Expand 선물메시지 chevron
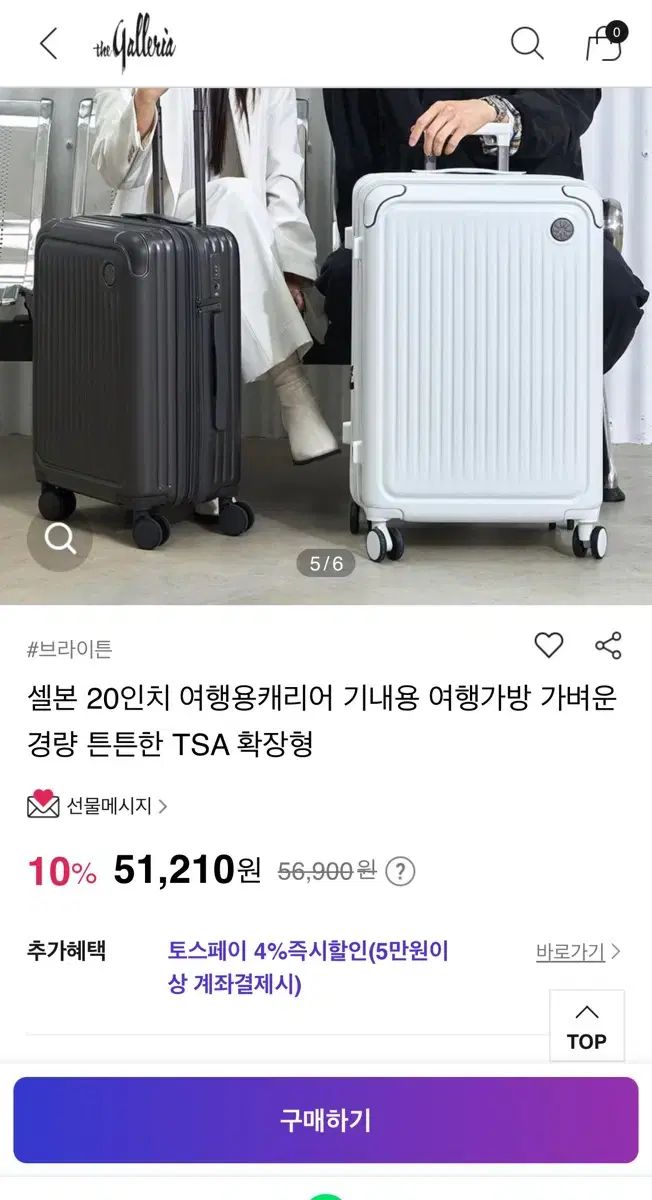 [x=163, y=806]
